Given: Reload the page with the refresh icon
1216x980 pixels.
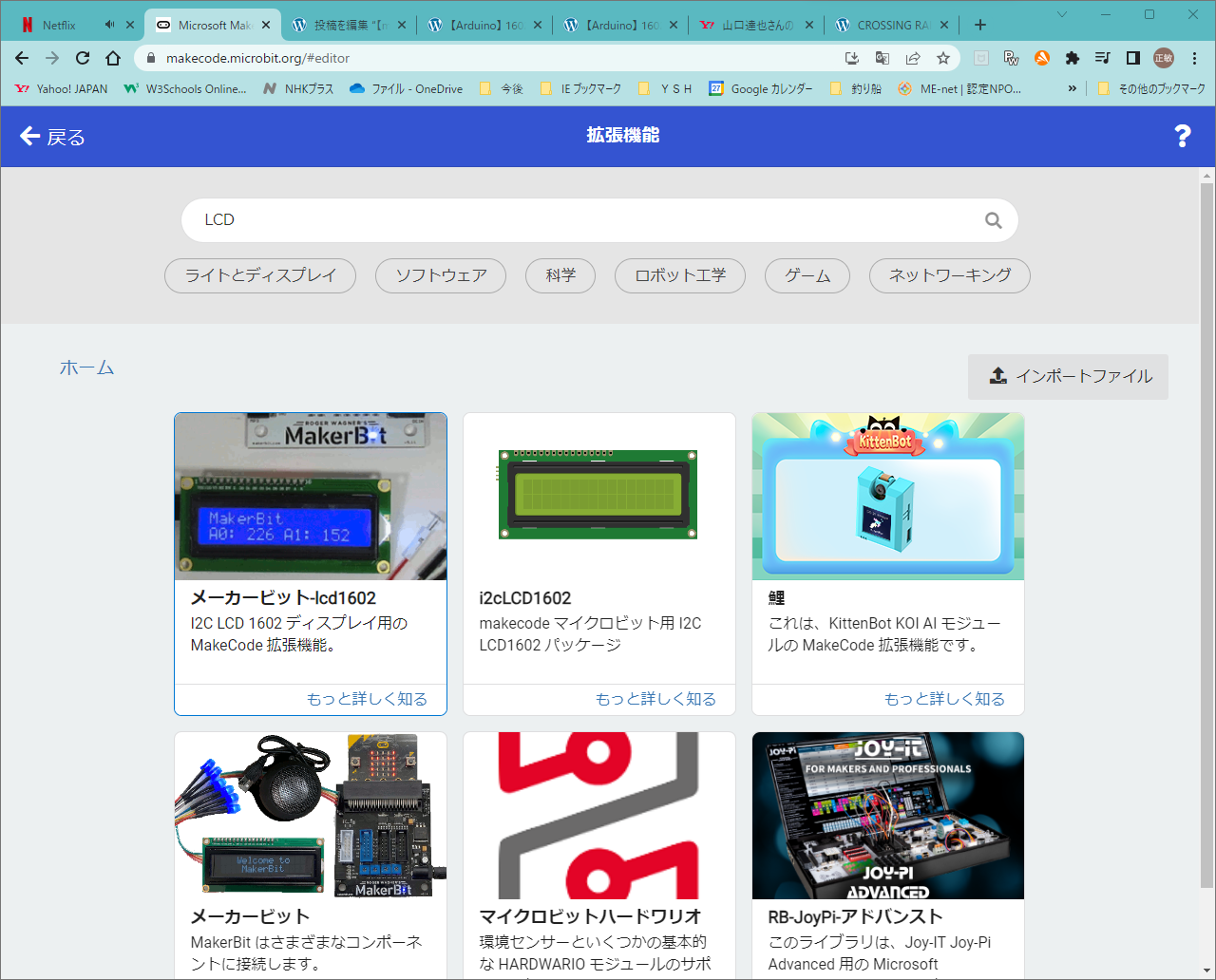Looking at the screenshot, I should (x=83, y=58).
